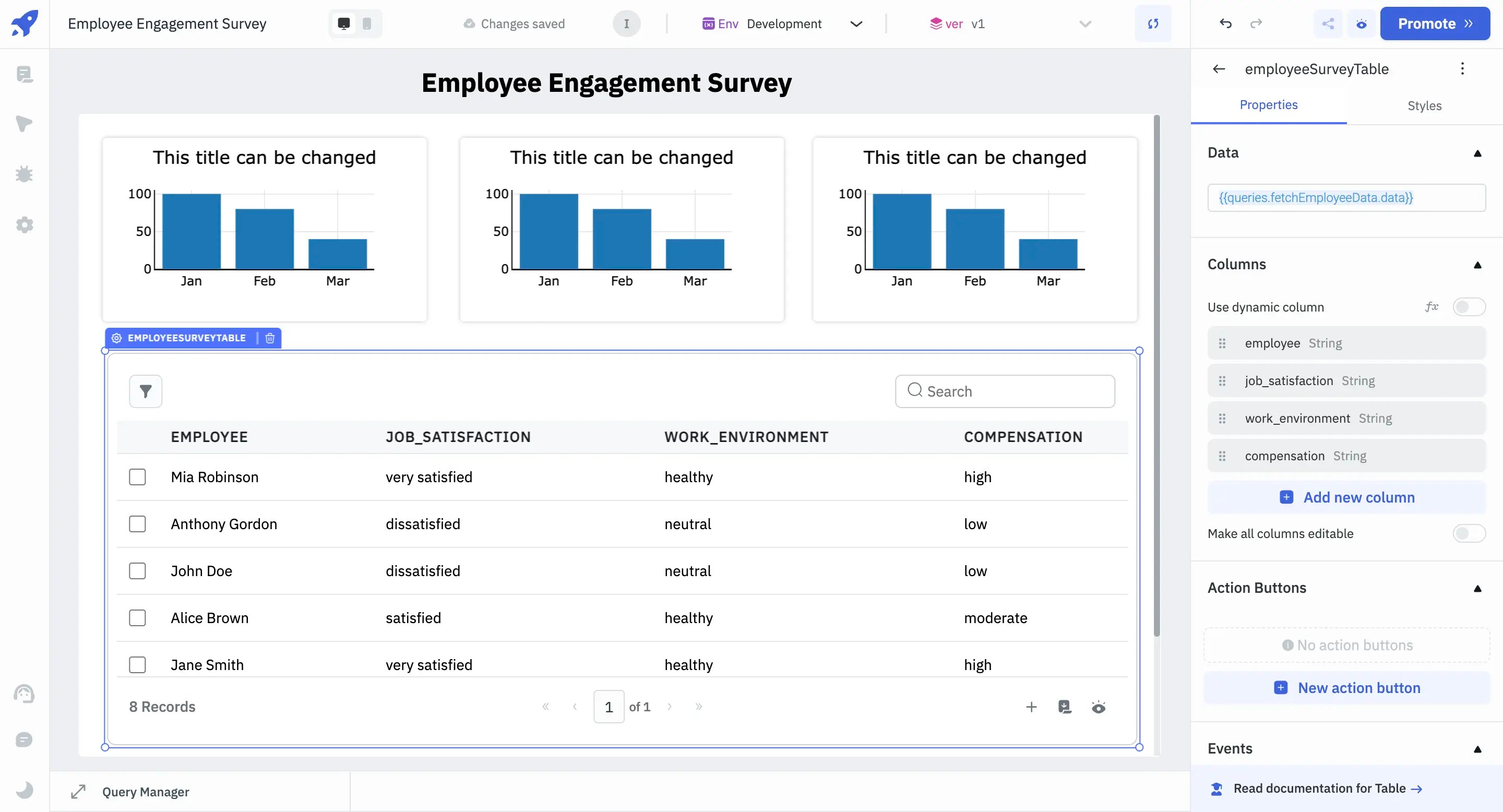Toggle the Use dynamic column switch
The width and height of the screenshot is (1503, 812).
coord(1469,306)
